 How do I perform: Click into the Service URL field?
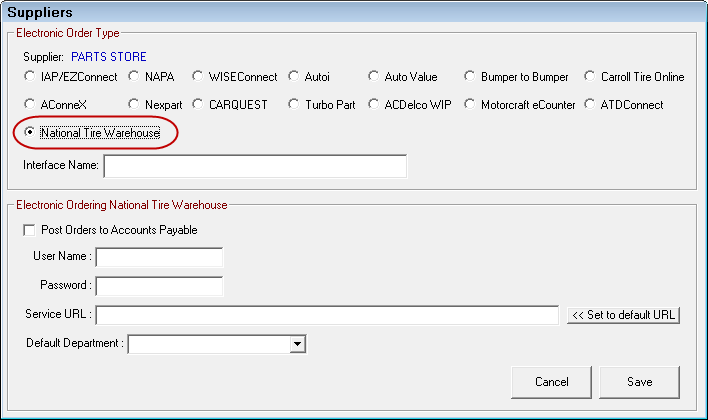coord(326,315)
